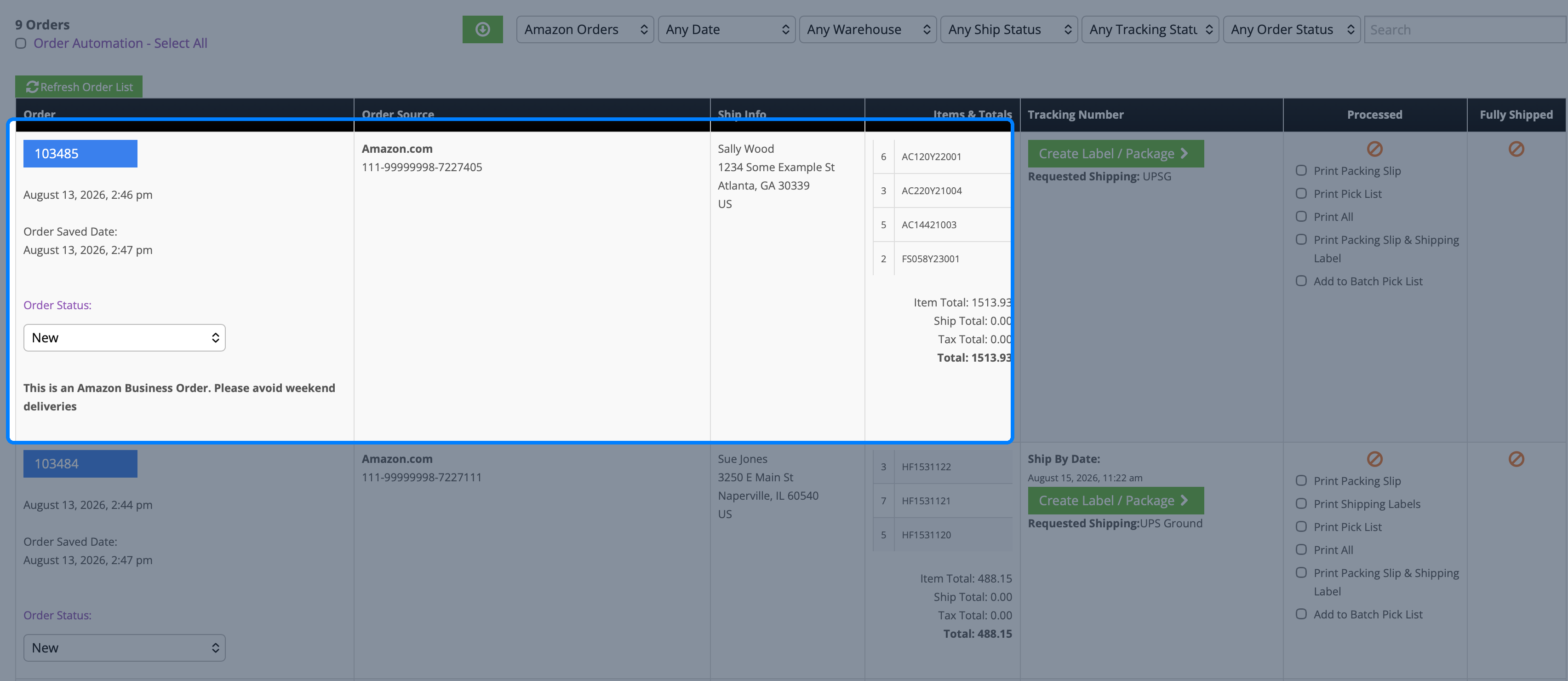The height and width of the screenshot is (681, 1568).
Task: Click the green download orders icon button
Action: click(x=482, y=29)
